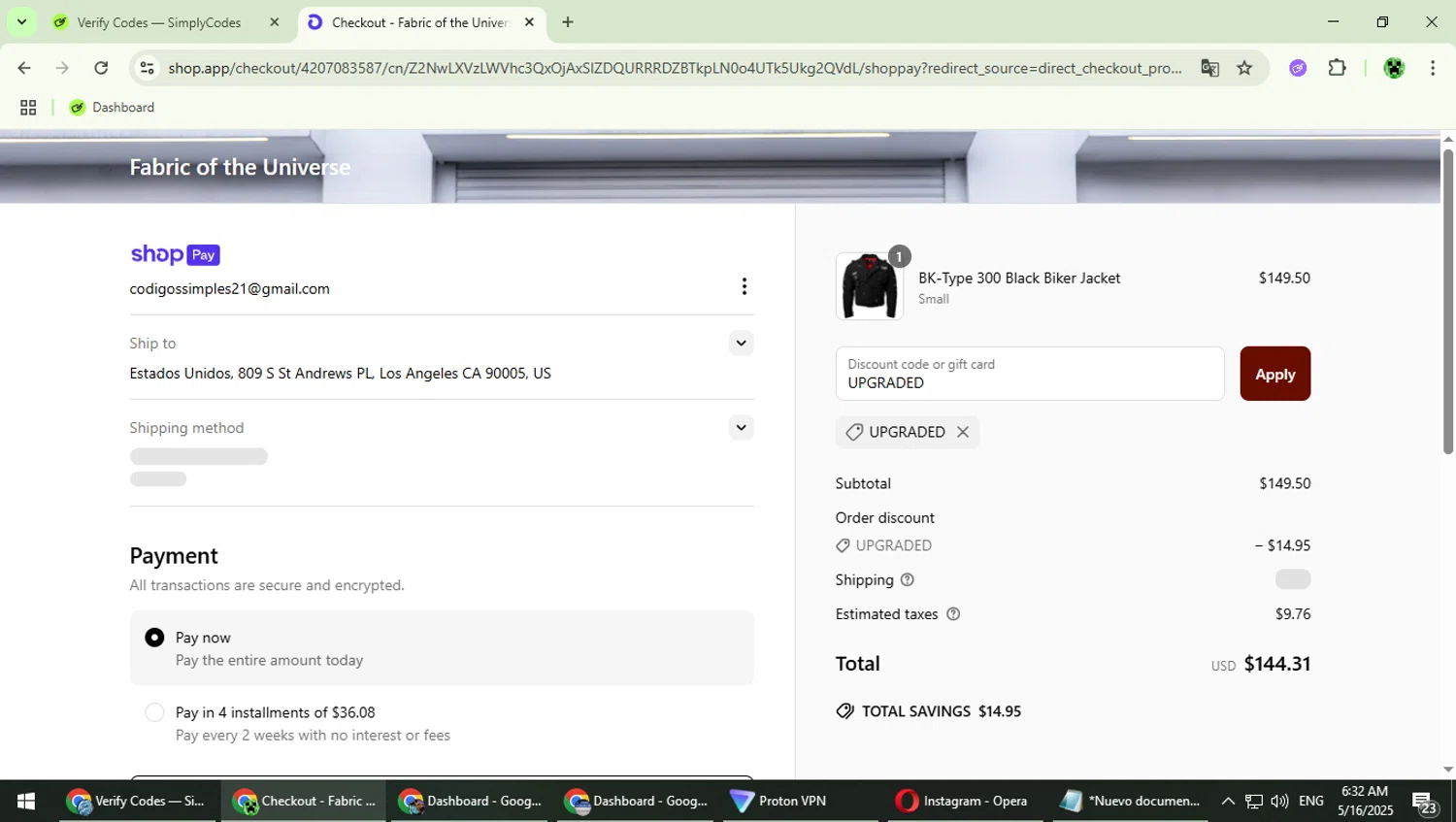Open the Dashboard bookmark
This screenshot has width=1456, height=822.
(x=112, y=108)
